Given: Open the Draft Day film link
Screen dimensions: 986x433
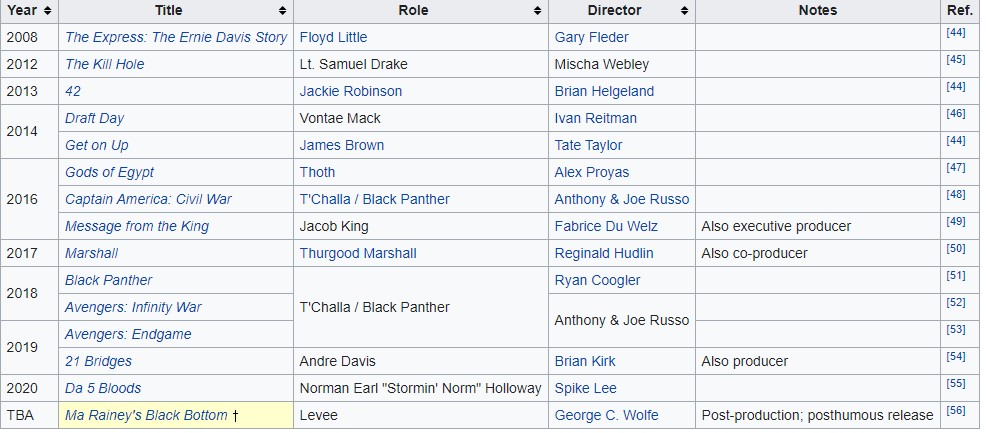Looking at the screenshot, I should tap(94, 118).
